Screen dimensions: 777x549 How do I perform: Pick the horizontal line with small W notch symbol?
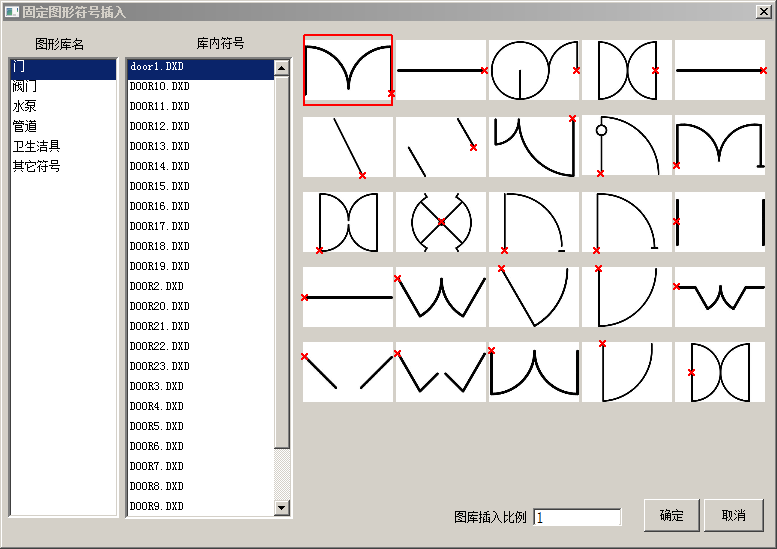[720, 297]
